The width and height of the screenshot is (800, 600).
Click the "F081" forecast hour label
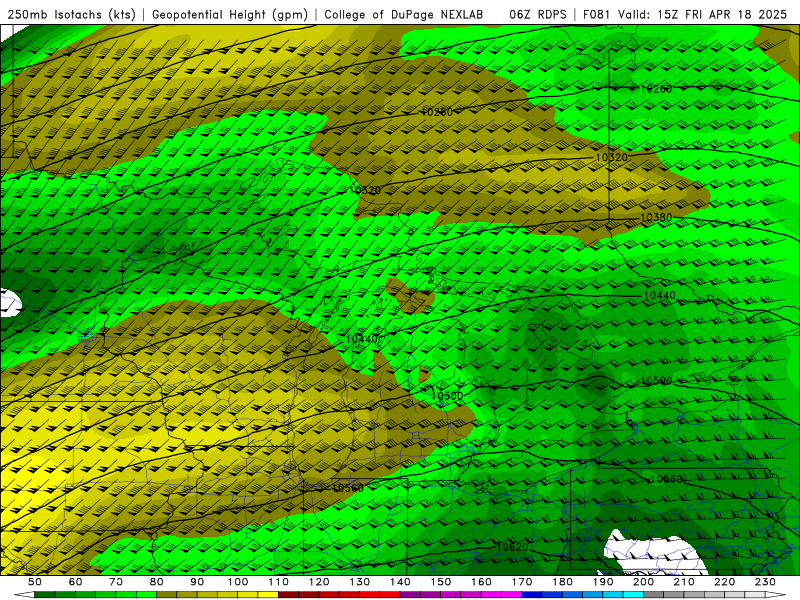(x=596, y=15)
